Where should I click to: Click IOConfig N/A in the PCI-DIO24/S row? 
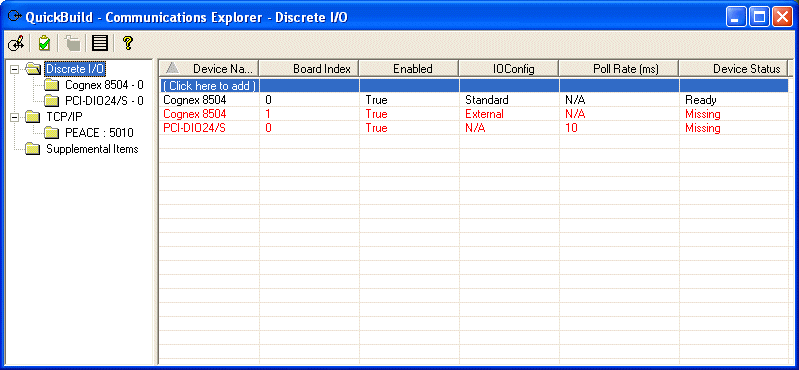[x=475, y=128]
